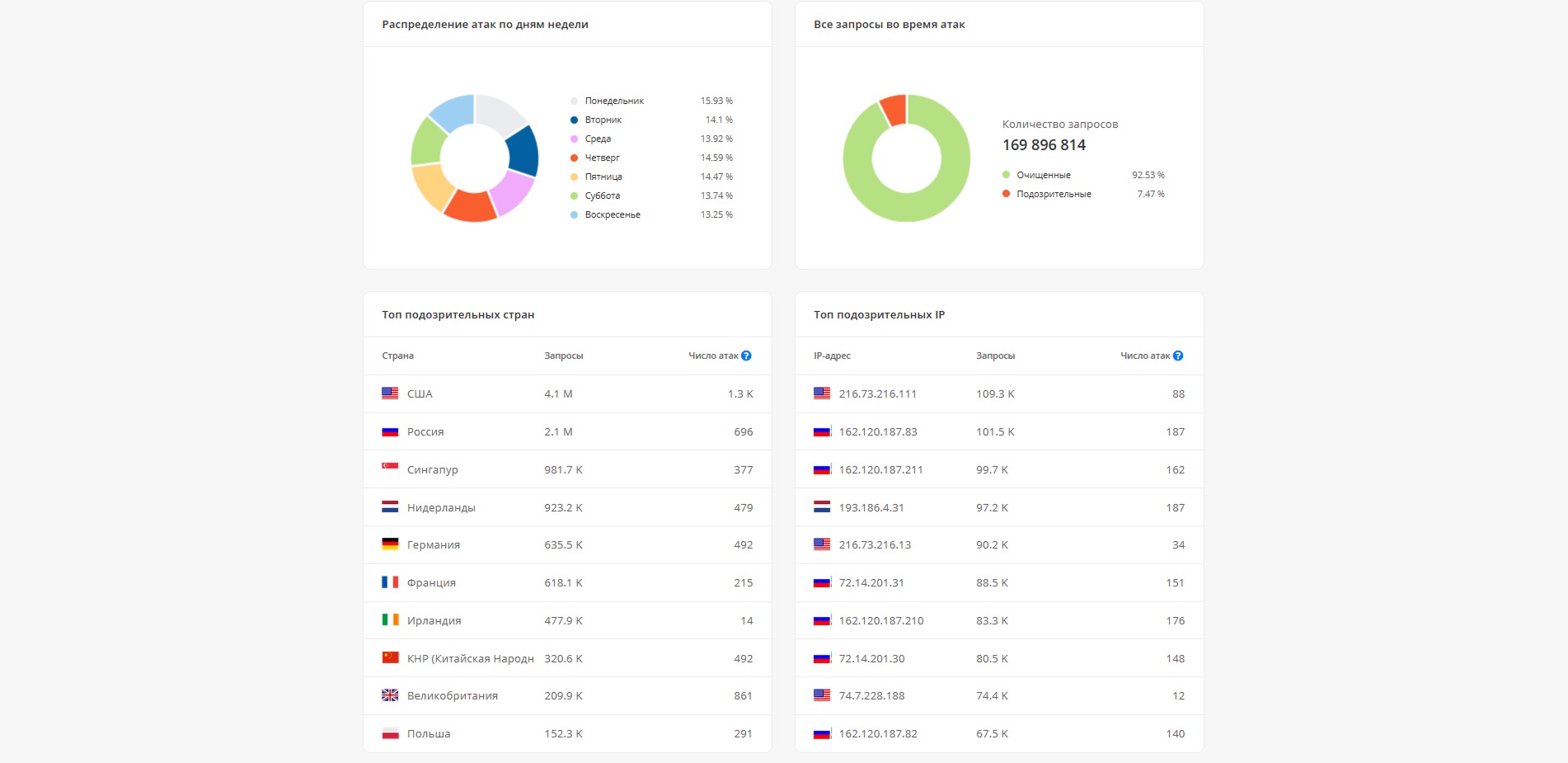Open IP address 74.7.228.188
Screen dimensions: 1568x763
coord(871,696)
